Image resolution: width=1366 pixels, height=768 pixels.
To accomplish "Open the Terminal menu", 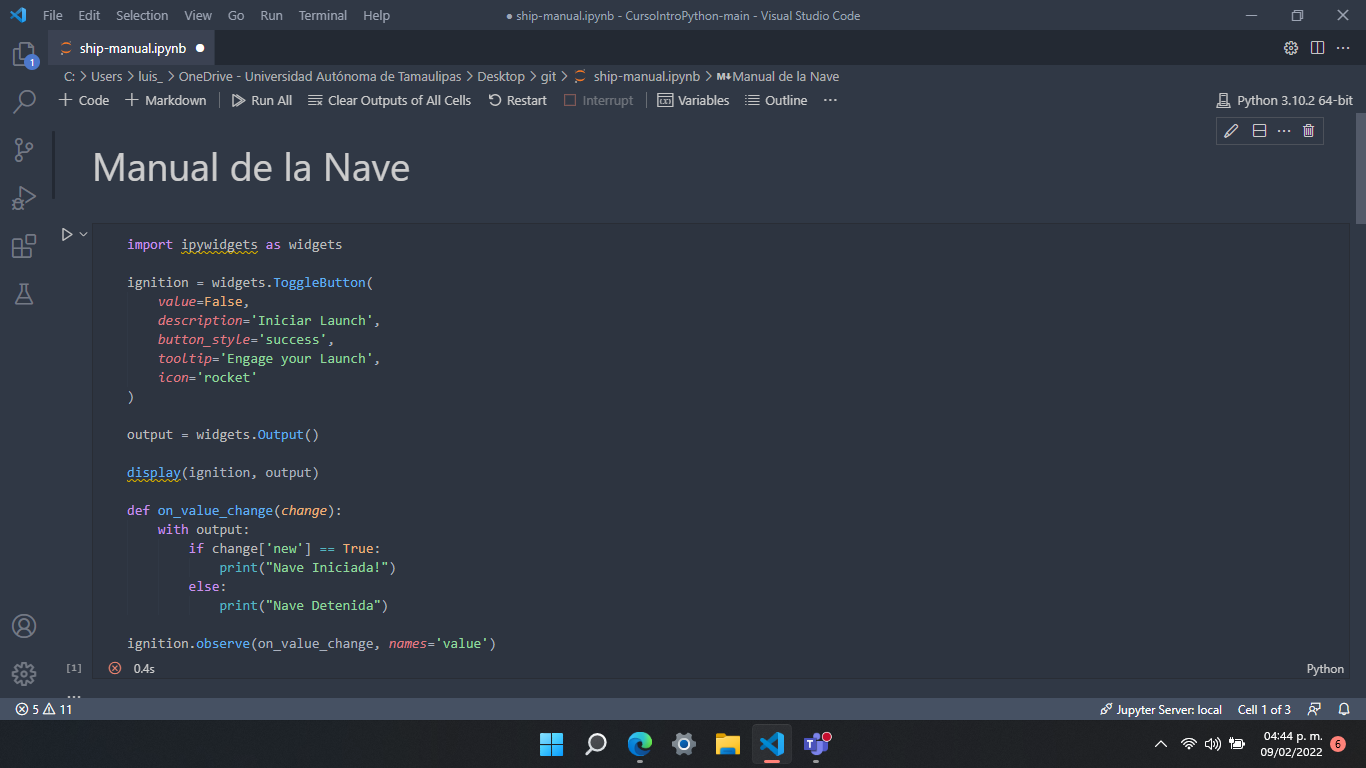I will tap(323, 15).
